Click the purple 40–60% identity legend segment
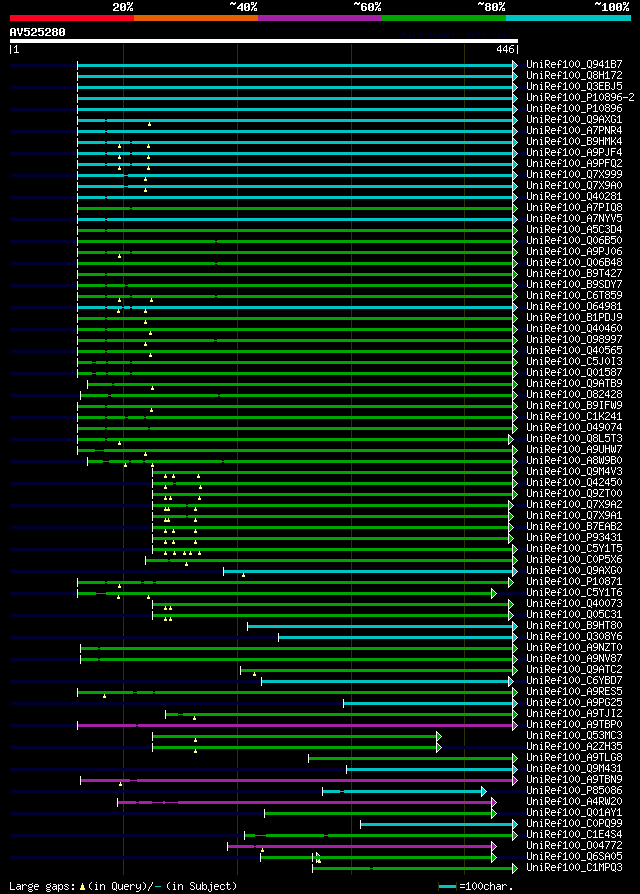640x894 pixels. click(320, 18)
